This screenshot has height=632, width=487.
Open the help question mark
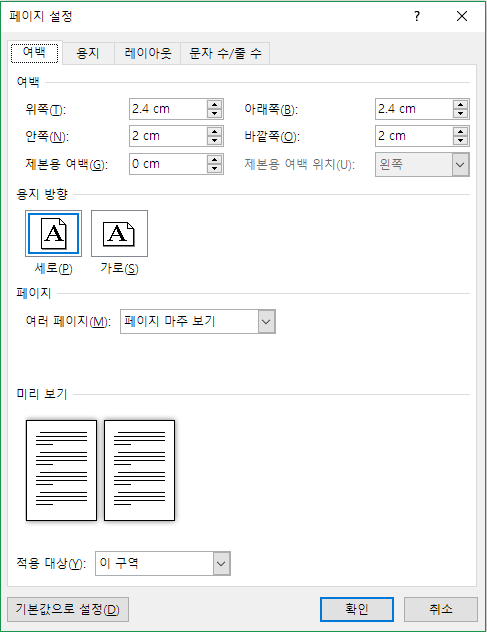point(417,17)
